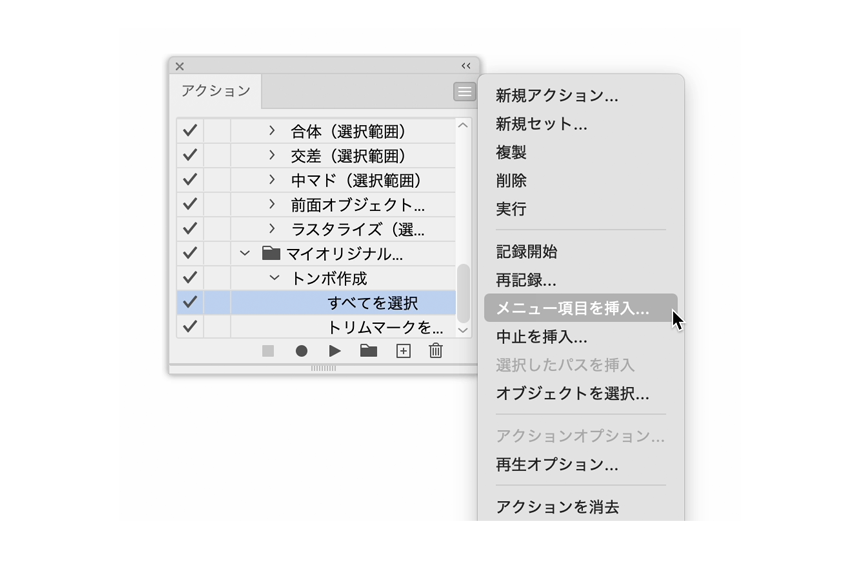
Task: Collapse the マイオリジナル set
Action: pos(245,253)
